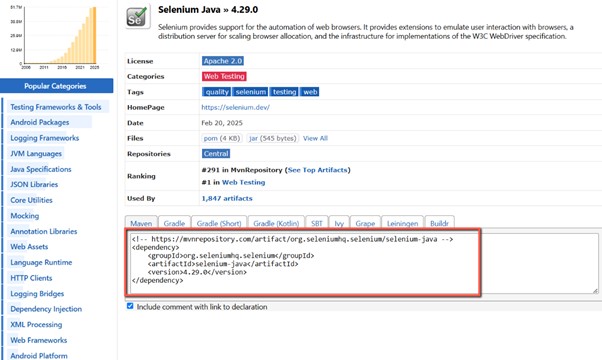Open JSON Libraries category

(34, 185)
